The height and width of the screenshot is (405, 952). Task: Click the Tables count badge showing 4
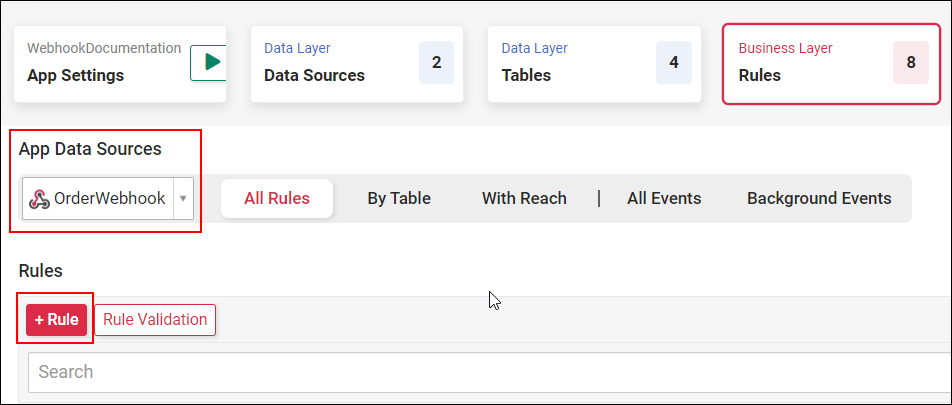673,62
